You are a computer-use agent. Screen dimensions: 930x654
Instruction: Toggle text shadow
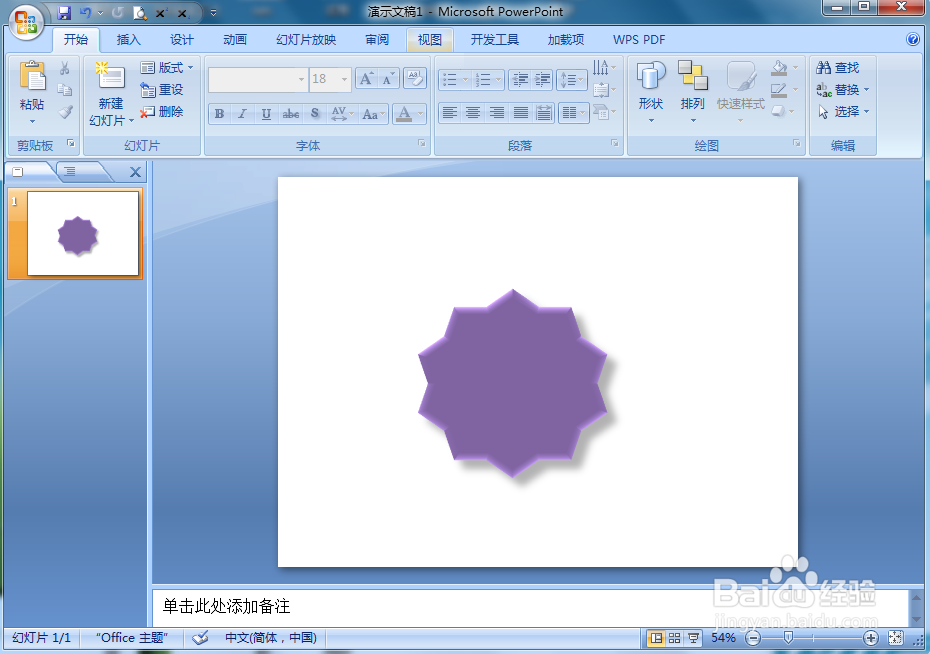pyautogui.click(x=315, y=114)
